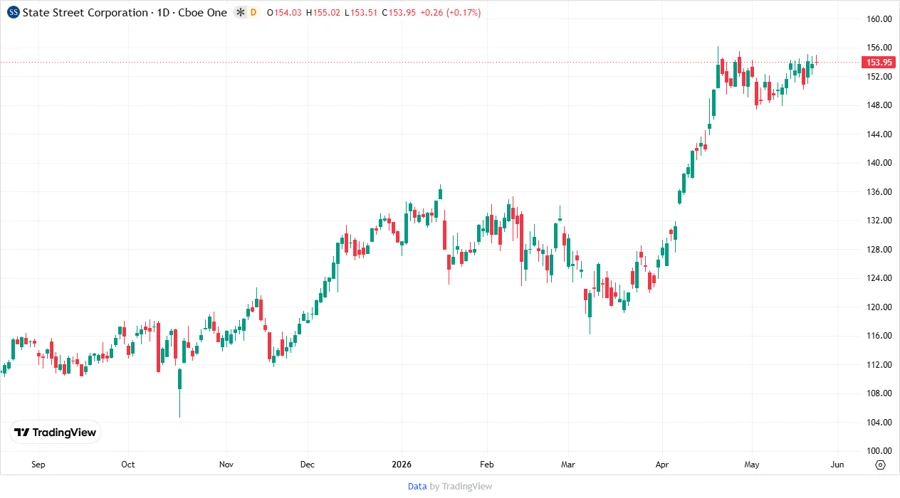The height and width of the screenshot is (498, 900).
Task: Click the asterisk market status icon
Action: pos(240,12)
